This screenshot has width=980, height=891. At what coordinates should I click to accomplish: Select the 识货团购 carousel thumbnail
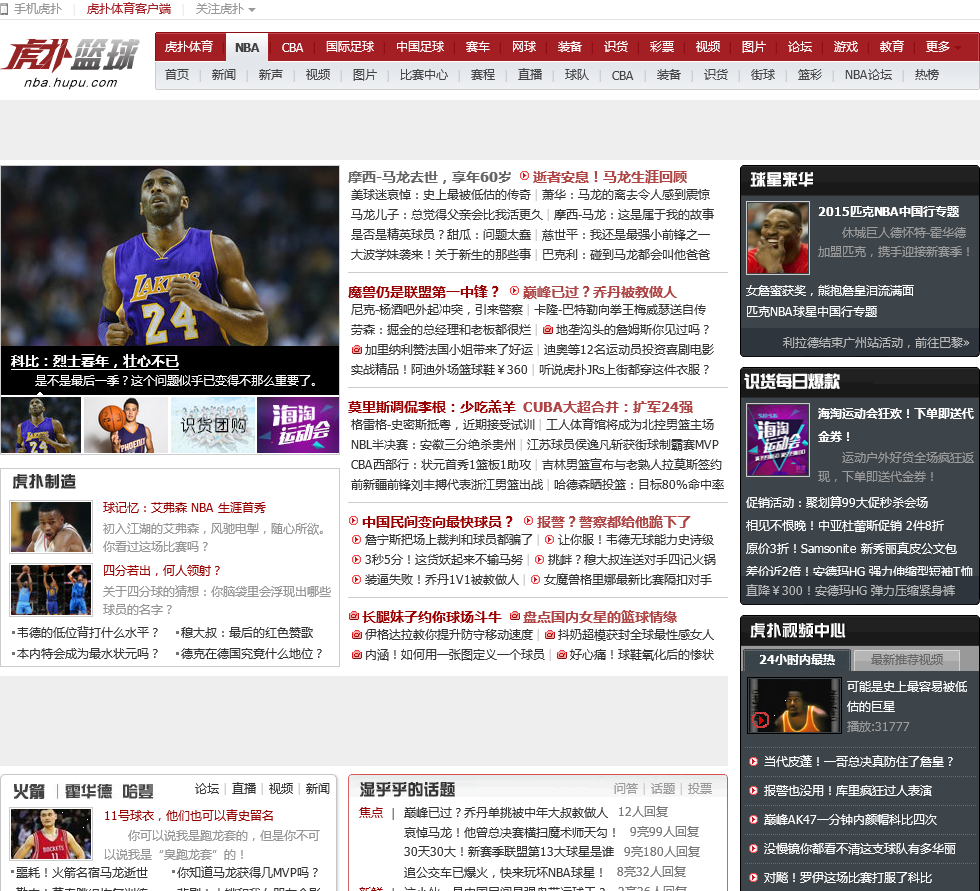tap(213, 425)
